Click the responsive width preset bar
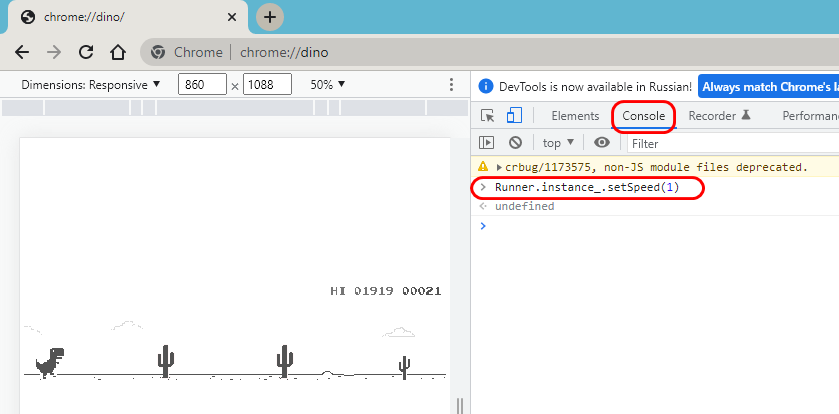This screenshot has width=839, height=414. [x=235, y=108]
